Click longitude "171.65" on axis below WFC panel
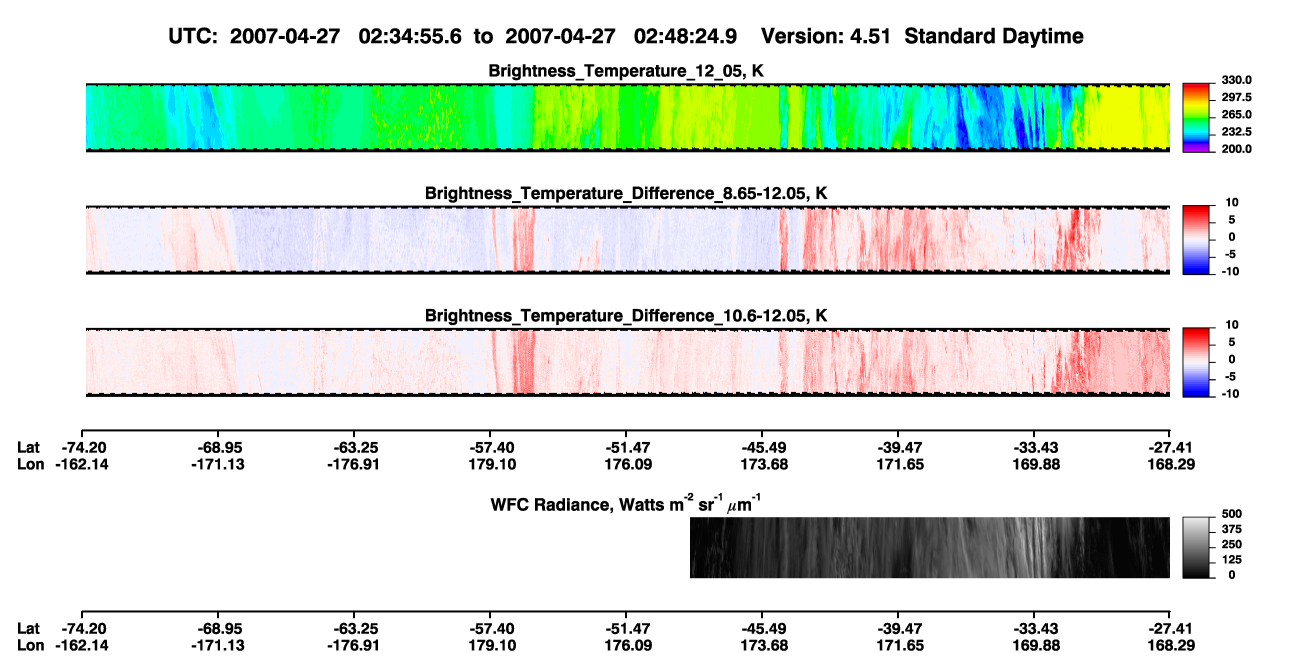1300x667 pixels. point(898,646)
